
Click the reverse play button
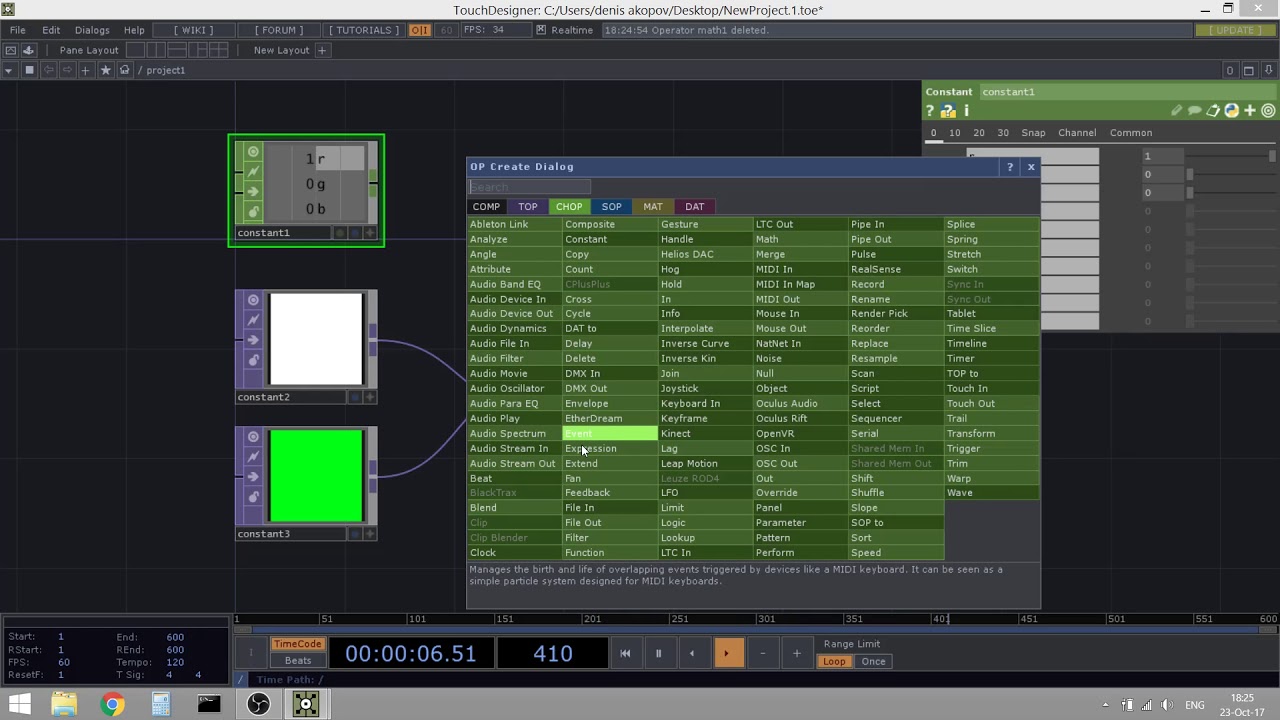point(692,654)
